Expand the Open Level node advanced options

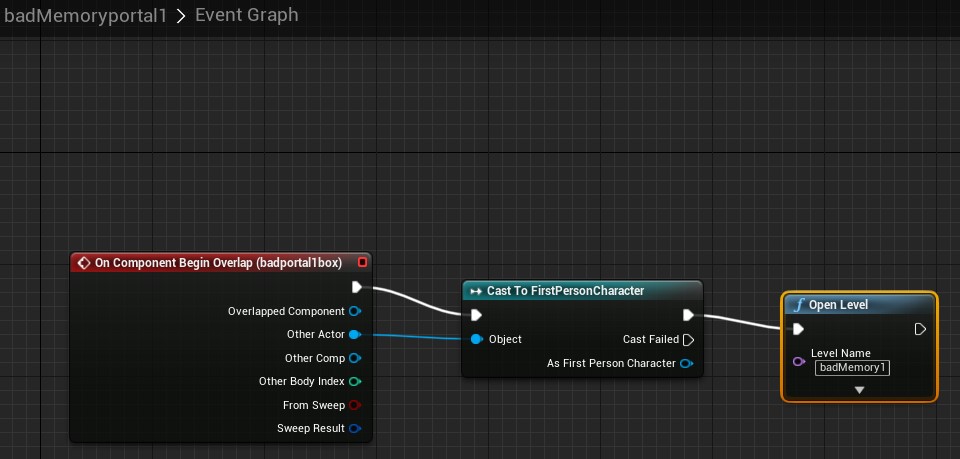click(859, 390)
